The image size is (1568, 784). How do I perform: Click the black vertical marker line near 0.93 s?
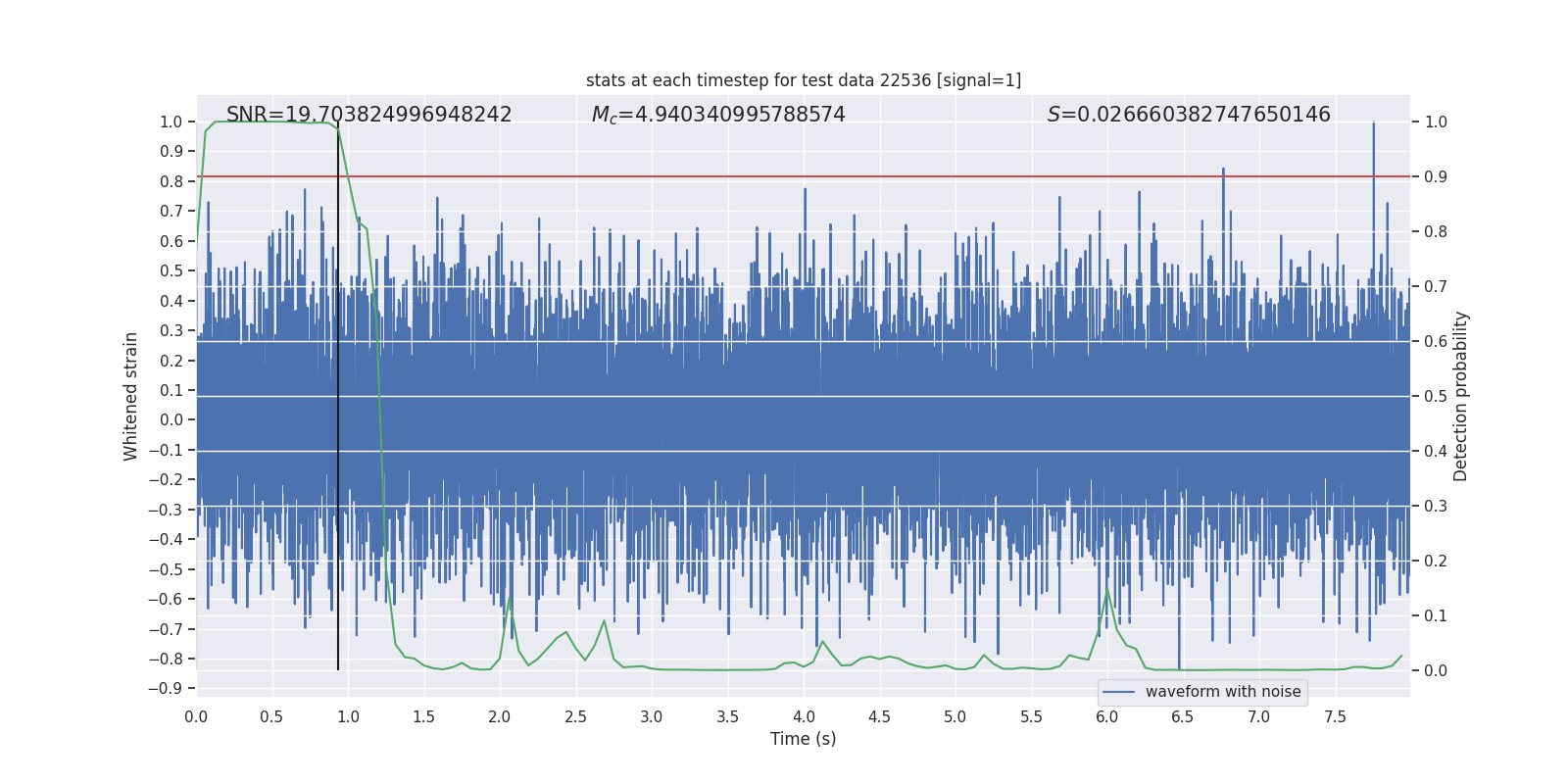point(338,396)
